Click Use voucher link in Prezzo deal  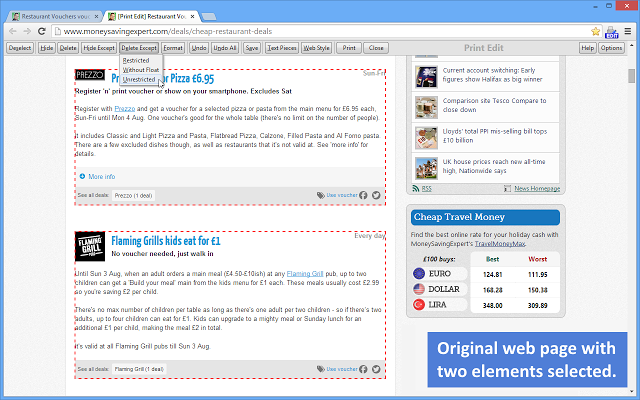[342, 195]
